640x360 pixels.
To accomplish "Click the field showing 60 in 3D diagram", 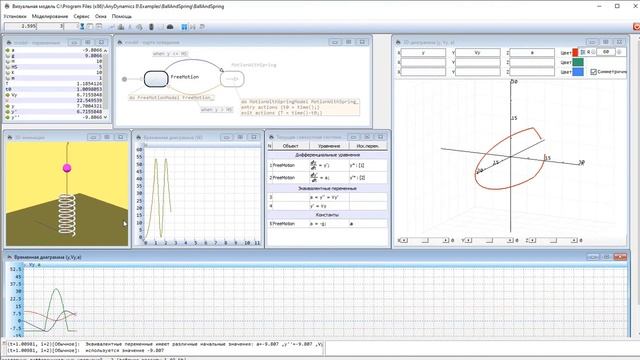I will pyautogui.click(x=606, y=52).
